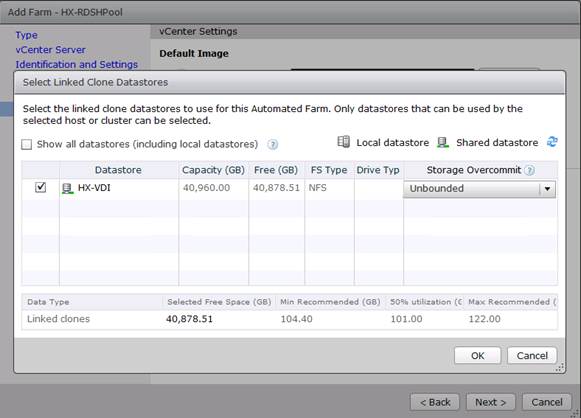Enable Show all datastores checkbox
Image resolution: width=581 pixels, height=418 pixels.
27,144
